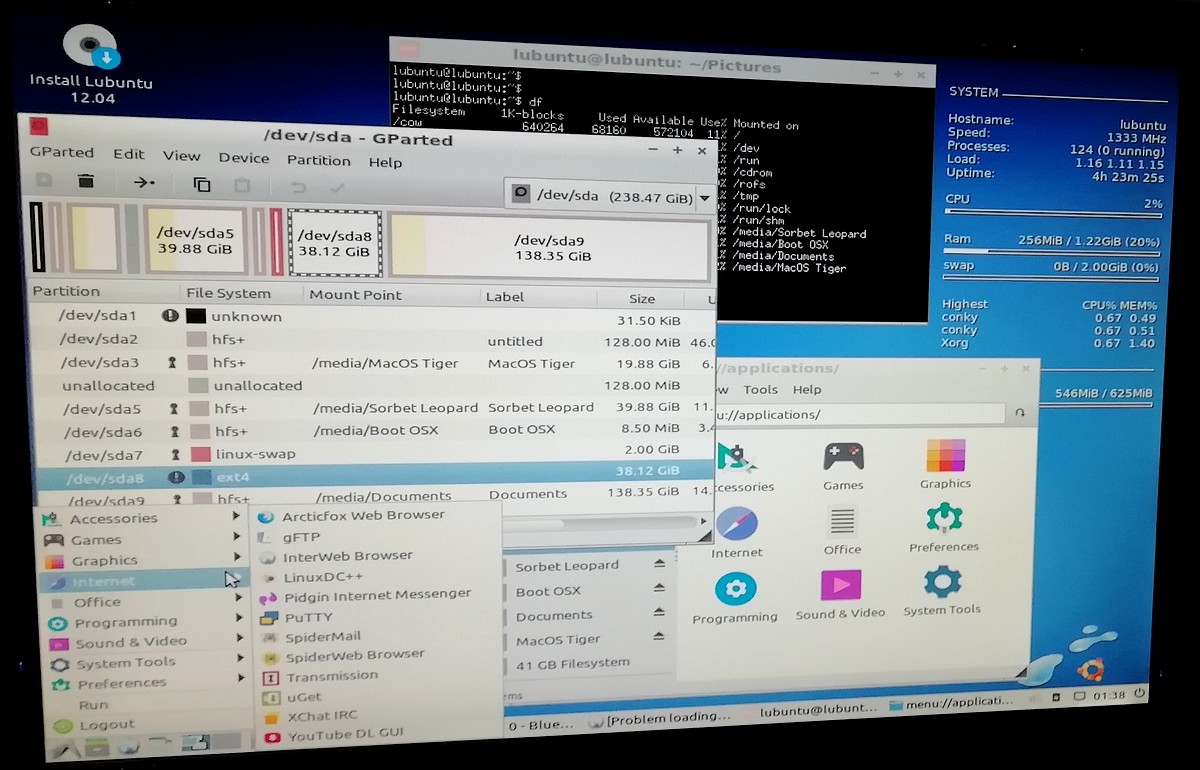Eject MacOS Tiger in file manager sidebar

coord(659,637)
